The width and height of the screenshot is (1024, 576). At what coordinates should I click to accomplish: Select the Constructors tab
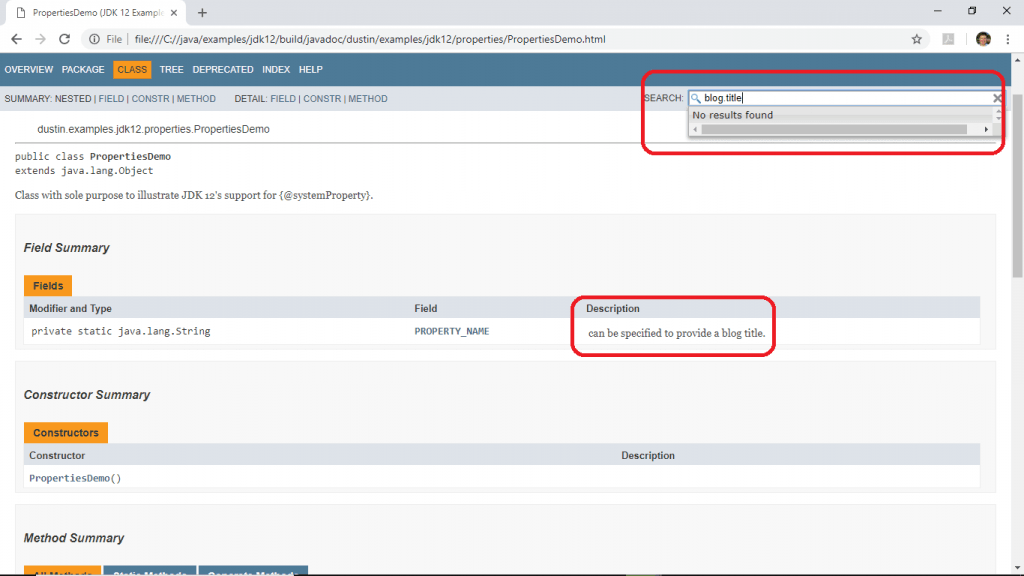(x=66, y=432)
